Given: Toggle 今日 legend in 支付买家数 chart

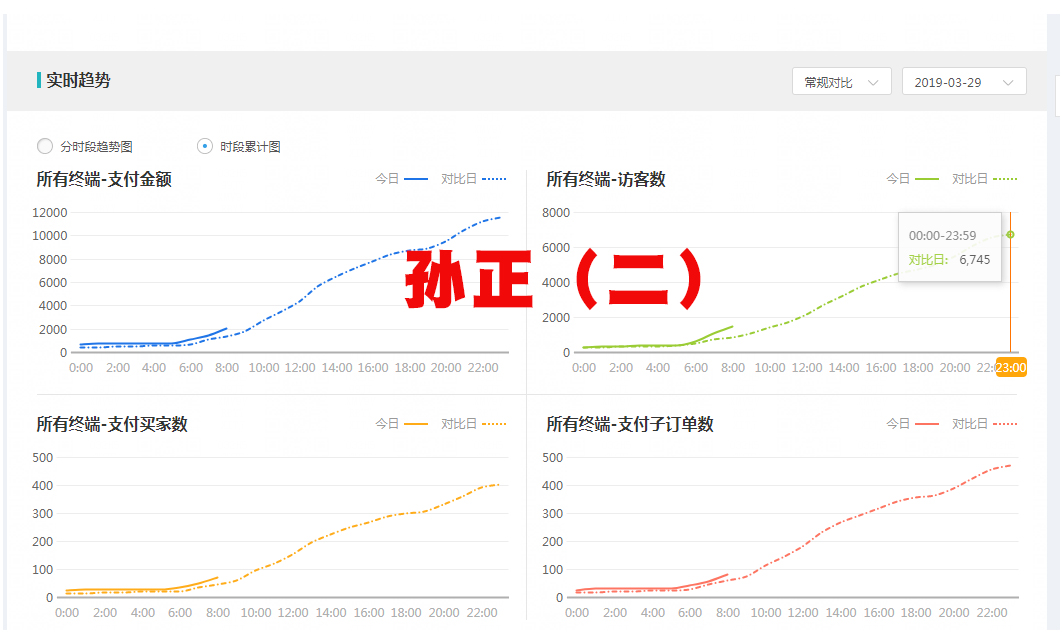Looking at the screenshot, I should tap(402, 424).
